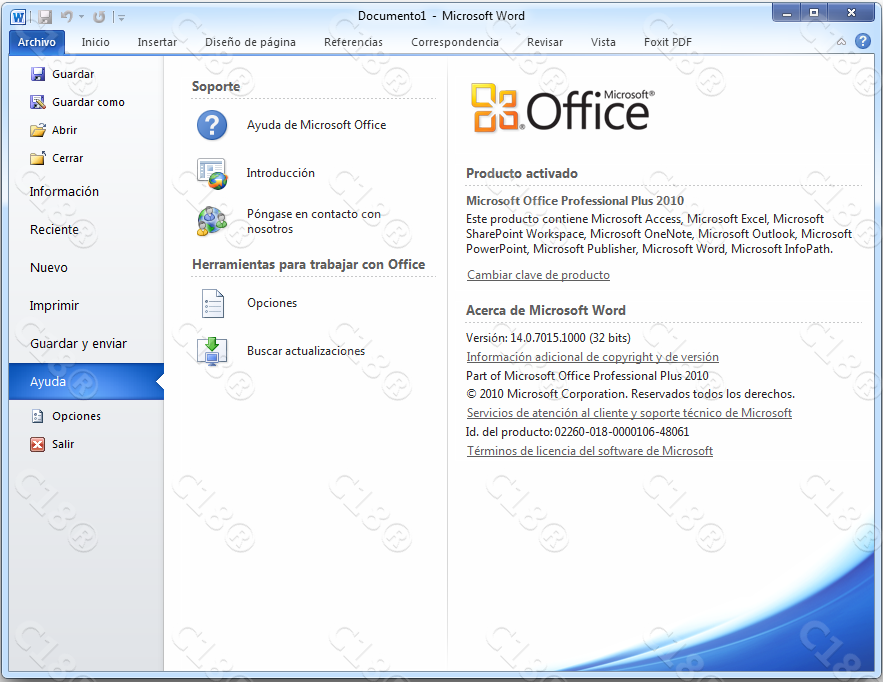Click the blue Help question mark icon
The height and width of the screenshot is (682, 883).
(863, 41)
